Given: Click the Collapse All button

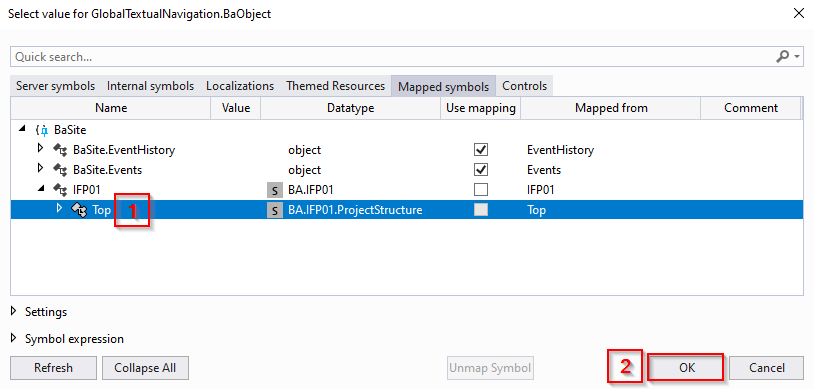Looking at the screenshot, I should pos(145,368).
